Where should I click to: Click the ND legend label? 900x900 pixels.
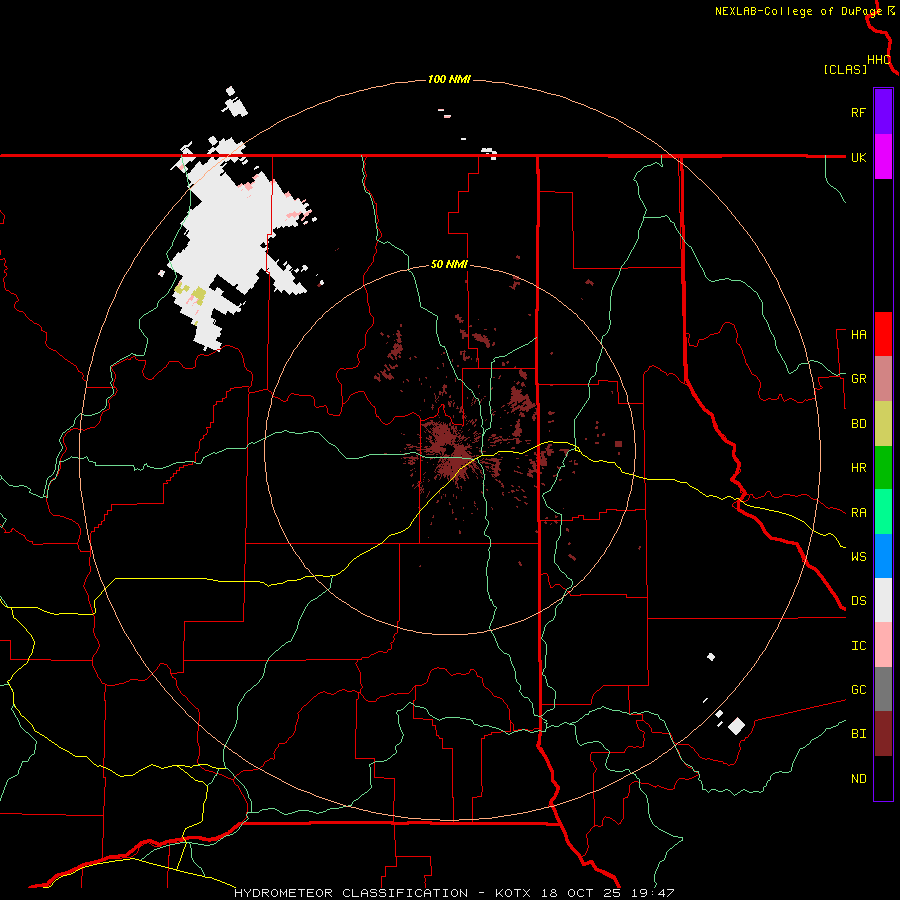click(x=858, y=779)
